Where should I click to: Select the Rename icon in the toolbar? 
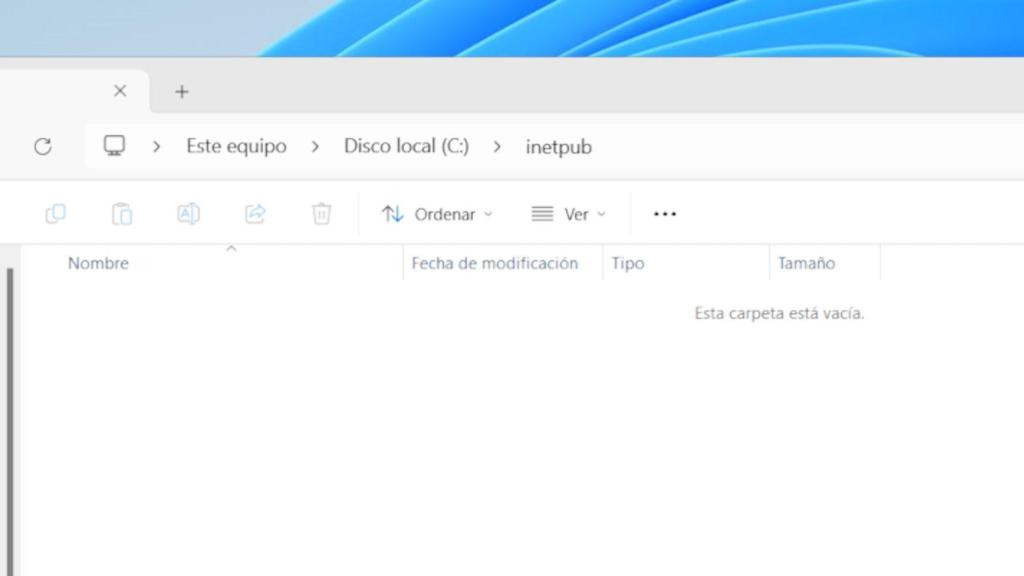tap(188, 213)
